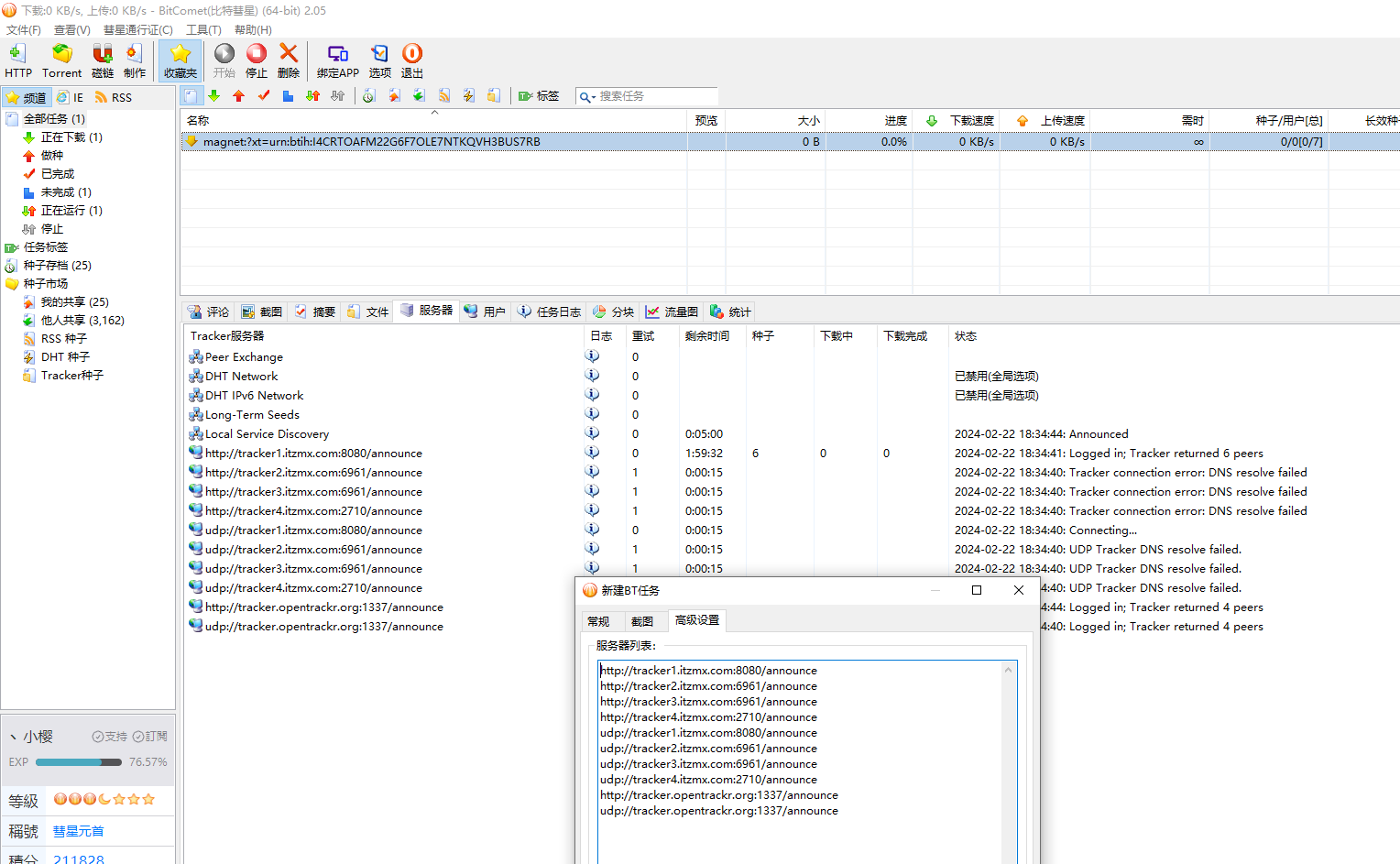Open the 文件 files tab
Screen dimensions: 1400x864
(x=367, y=312)
